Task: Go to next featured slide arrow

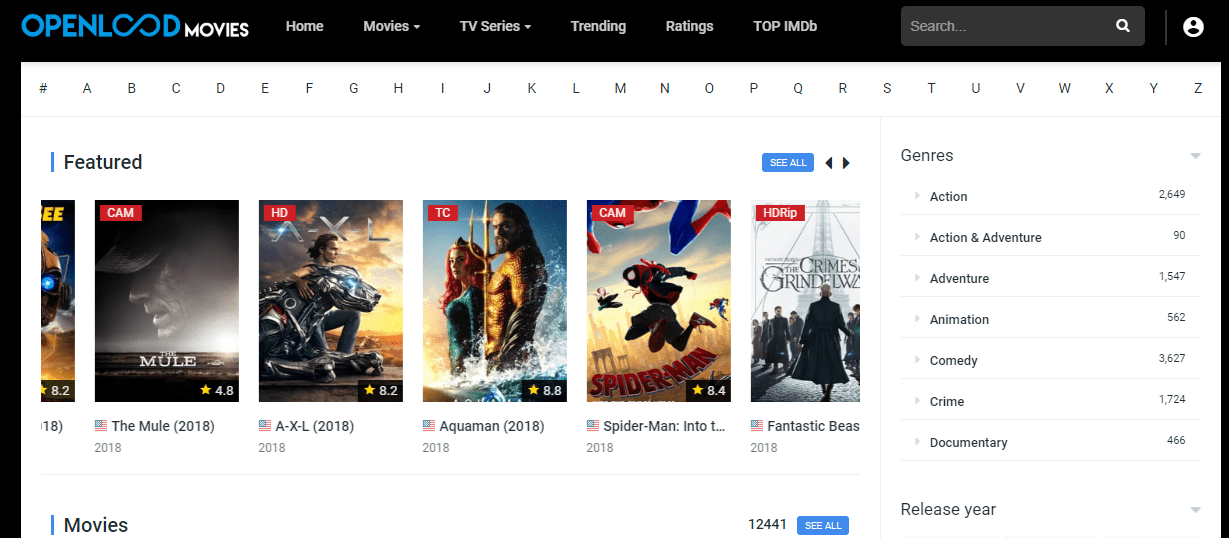Action: tap(846, 163)
